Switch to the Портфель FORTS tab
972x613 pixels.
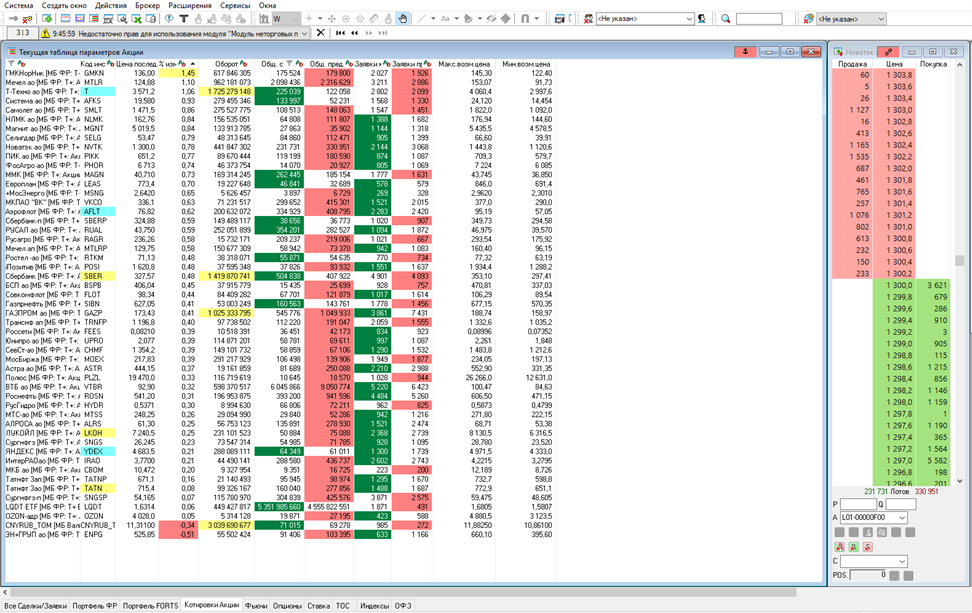pyautogui.click(x=150, y=606)
